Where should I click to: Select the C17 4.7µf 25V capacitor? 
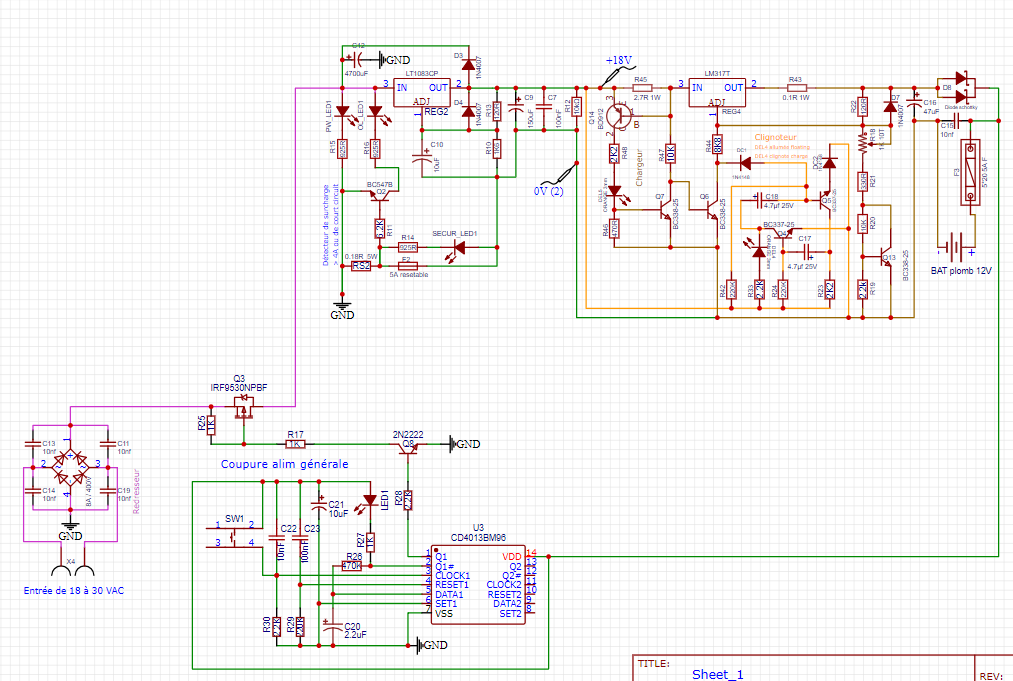tap(808, 252)
